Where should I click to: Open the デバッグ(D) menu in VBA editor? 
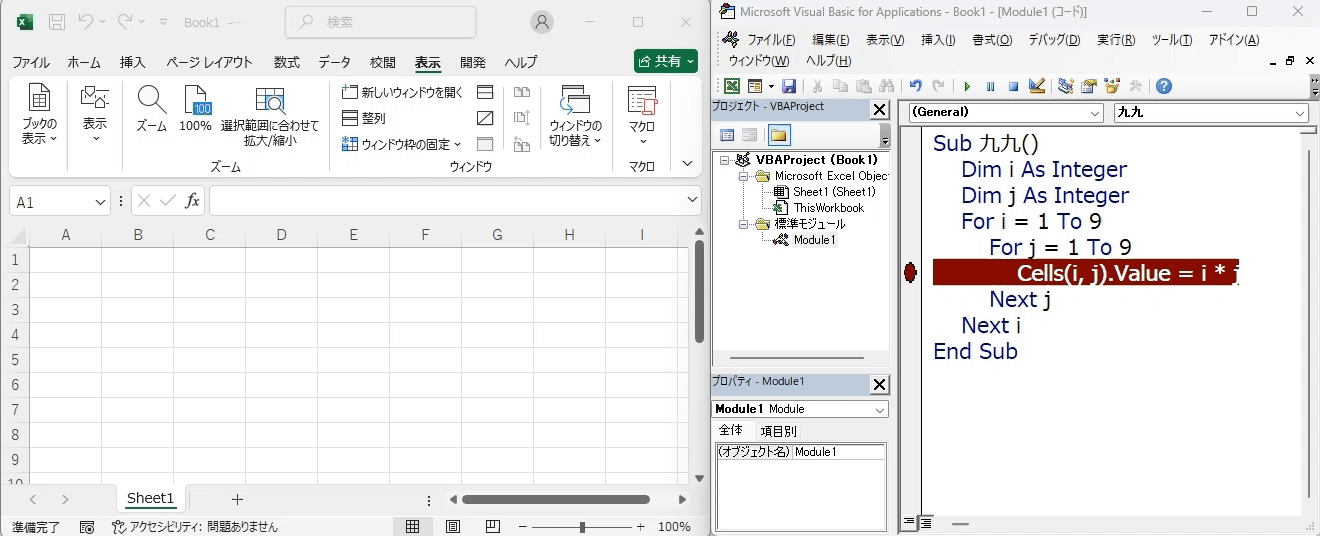pyautogui.click(x=1054, y=40)
